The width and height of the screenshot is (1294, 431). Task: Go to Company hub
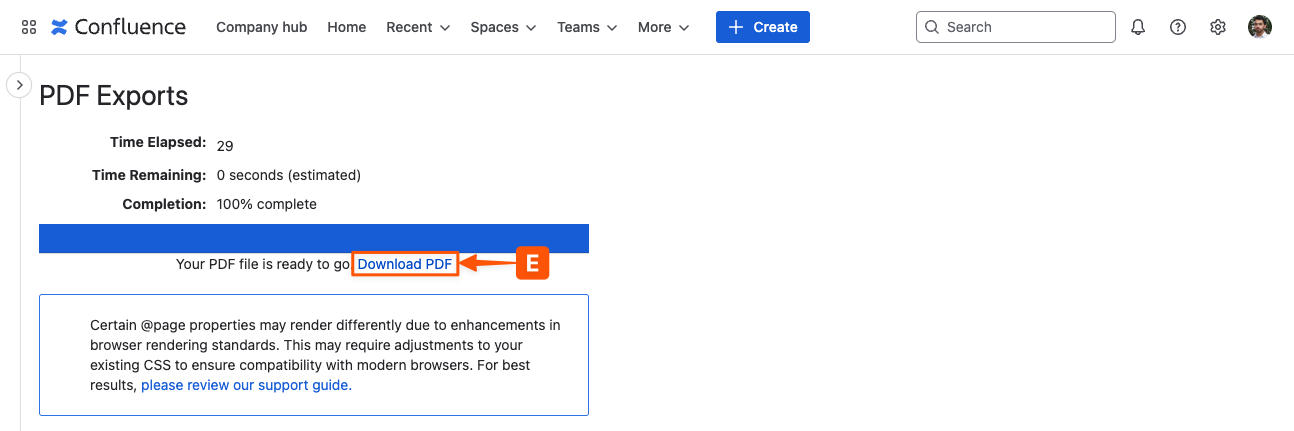(x=262, y=27)
